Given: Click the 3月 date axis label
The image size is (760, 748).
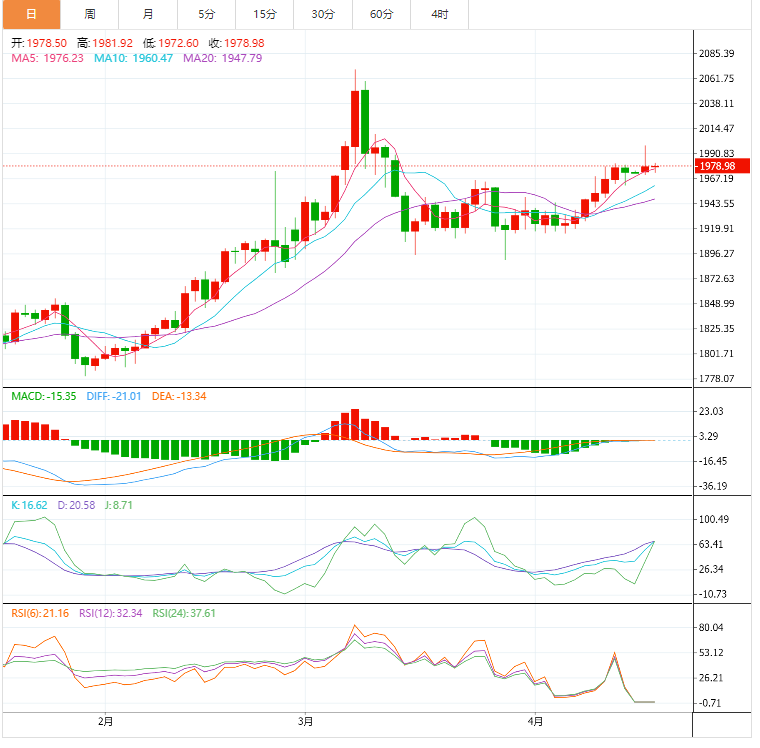Looking at the screenshot, I should click(305, 721).
